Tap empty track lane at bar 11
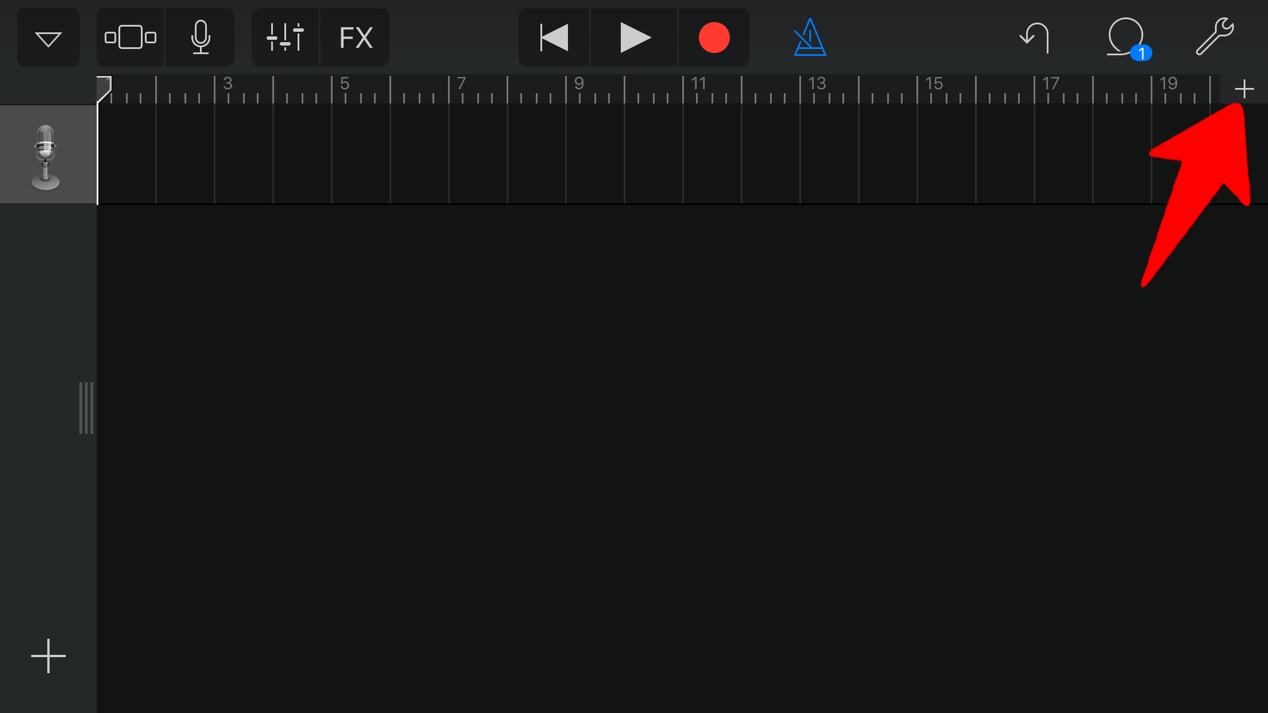 713,155
